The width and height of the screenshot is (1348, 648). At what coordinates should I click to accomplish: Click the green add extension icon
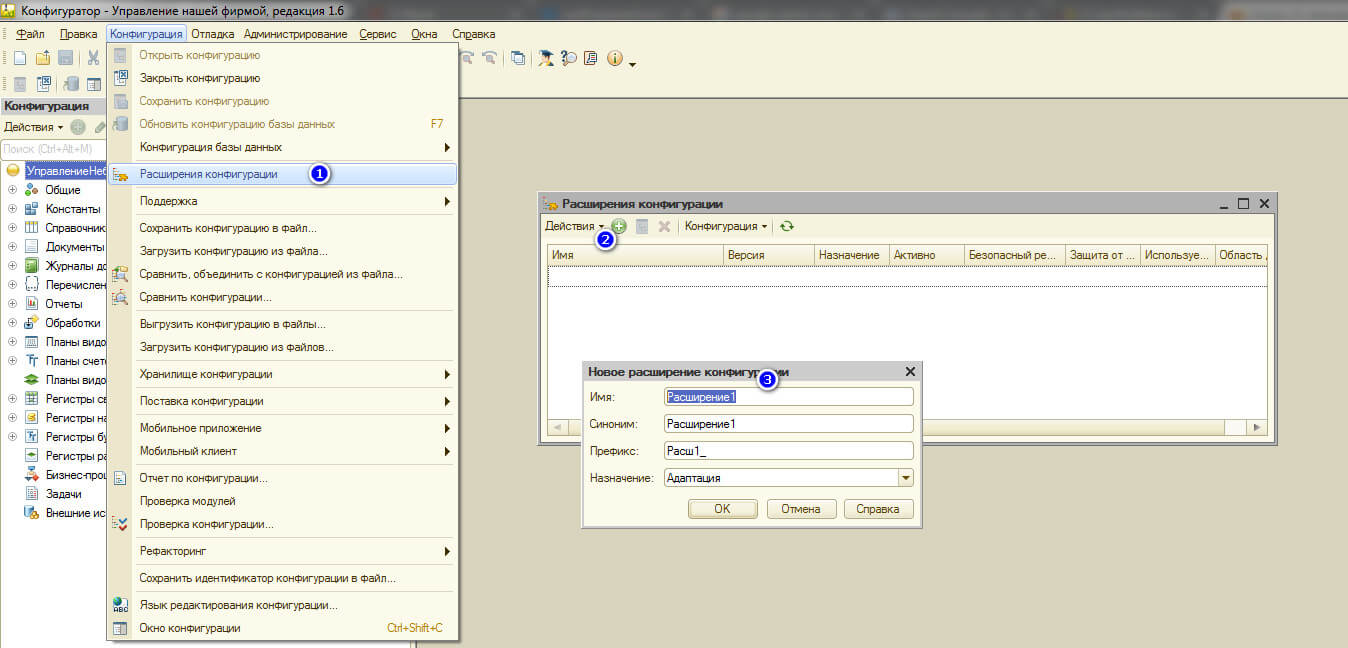click(619, 227)
